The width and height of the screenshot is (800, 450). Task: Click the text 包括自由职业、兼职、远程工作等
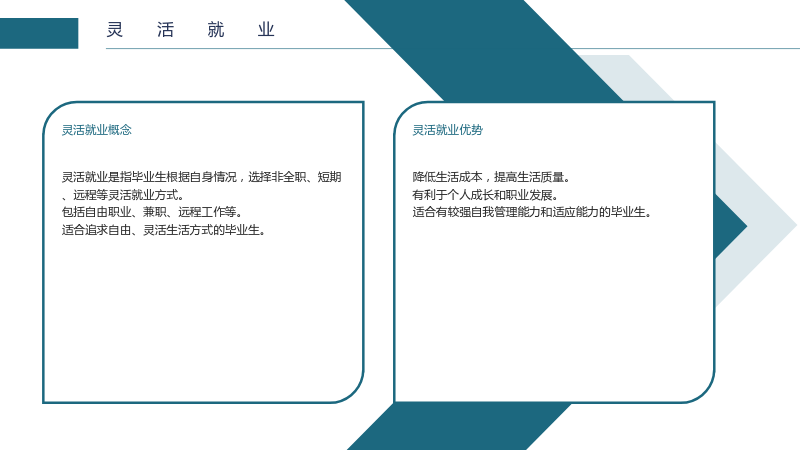(152, 212)
